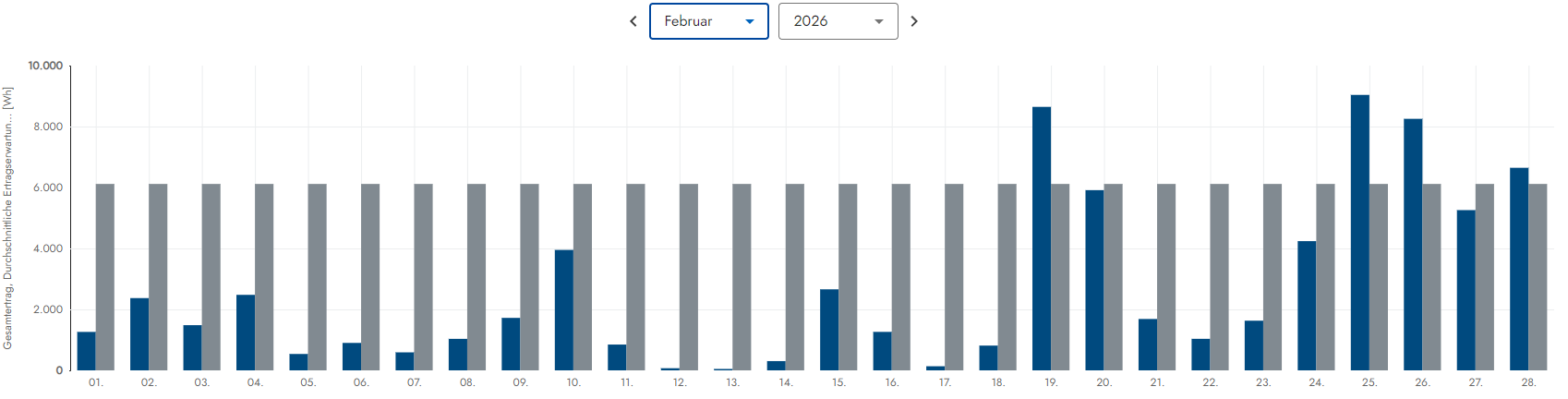Click the blue bar for day 15
This screenshot has width=1568, height=399.
829,330
